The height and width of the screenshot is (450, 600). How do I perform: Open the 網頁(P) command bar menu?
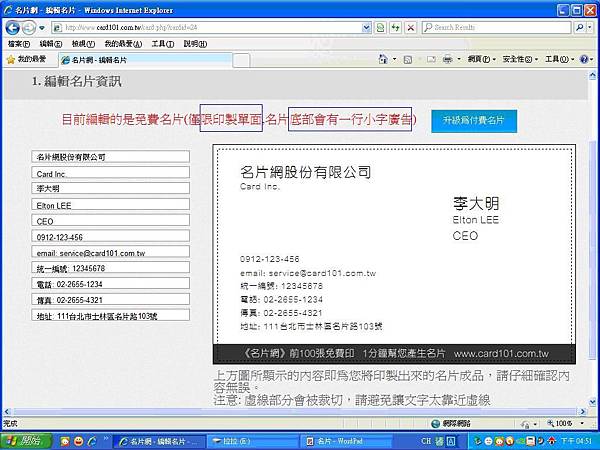tap(481, 59)
